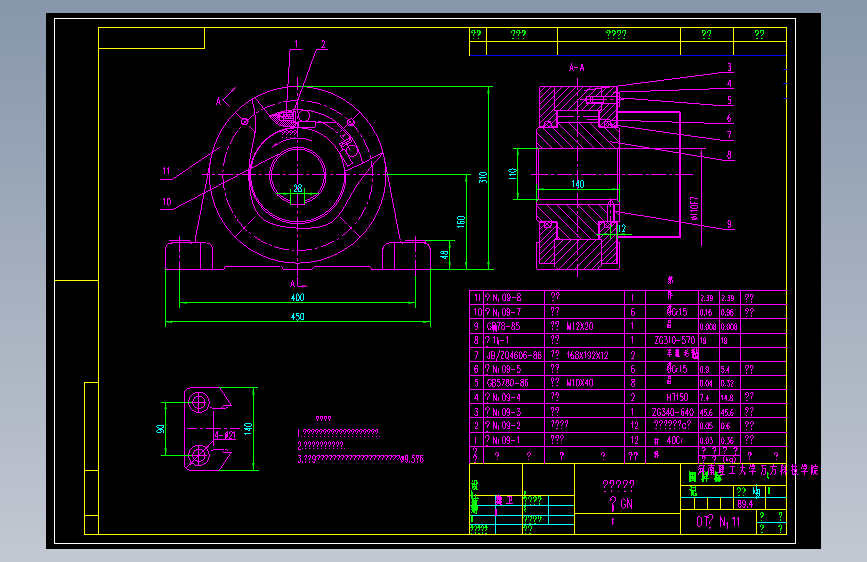Click the "A-A" section view label
The image size is (867, 562).
tap(577, 67)
